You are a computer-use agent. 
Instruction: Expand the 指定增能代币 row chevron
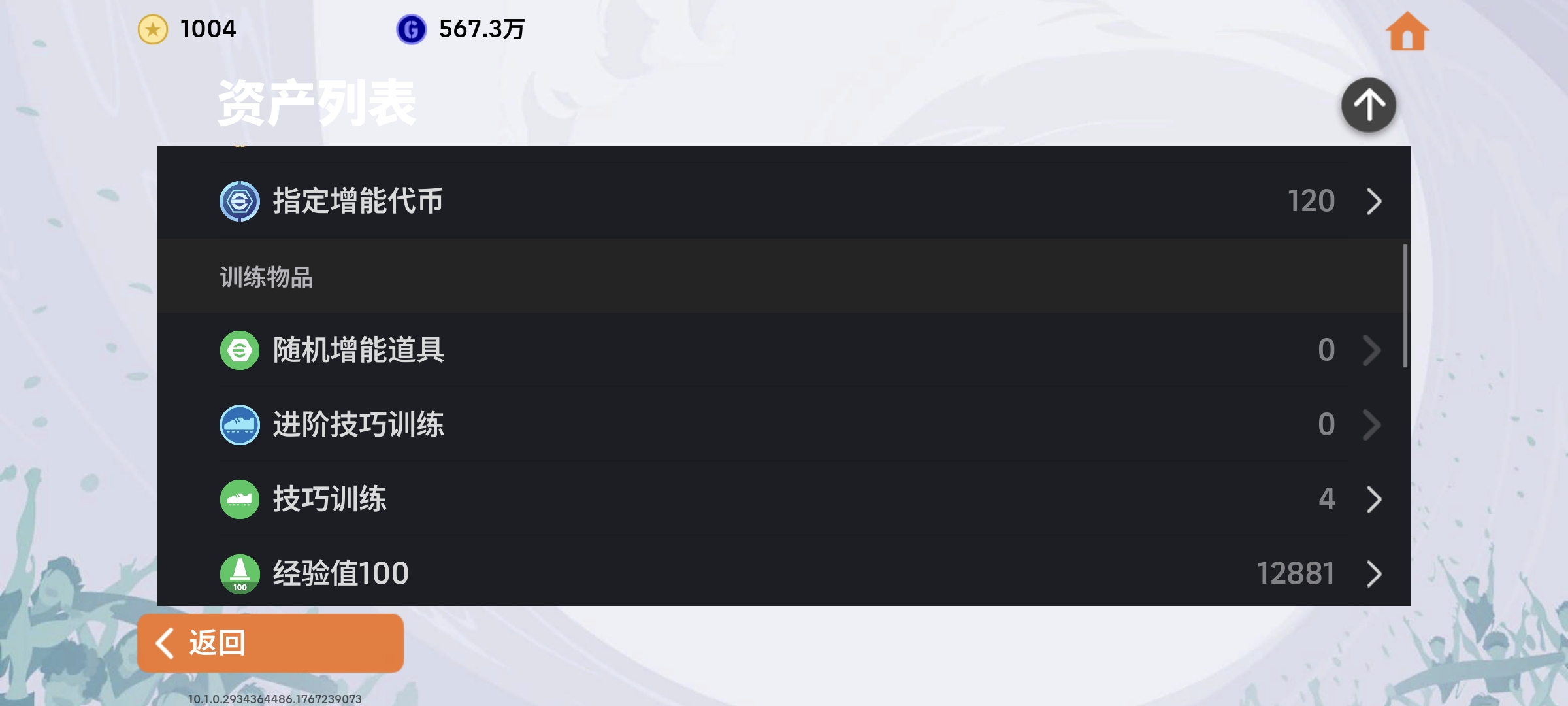coord(1374,201)
